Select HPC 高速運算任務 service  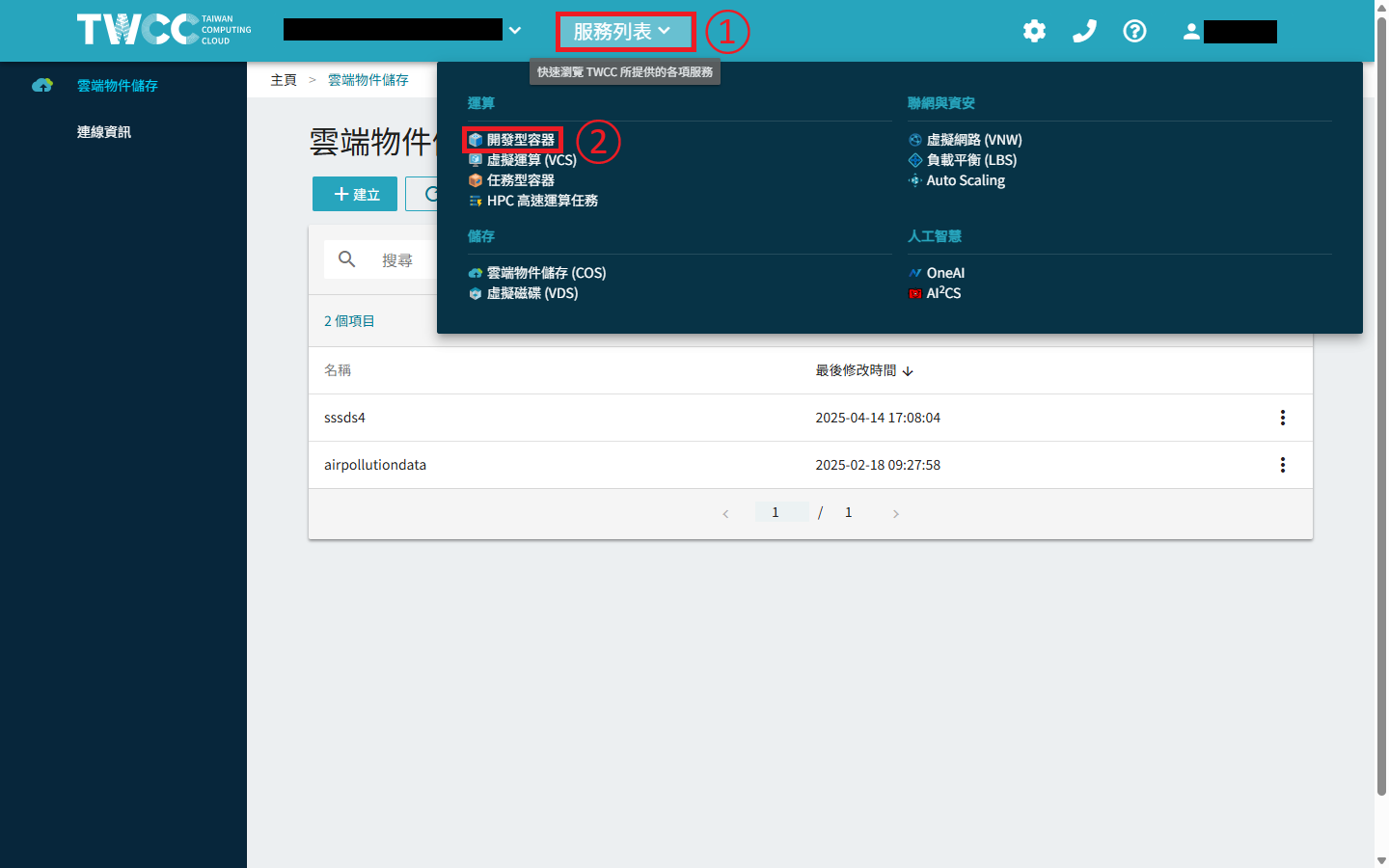pyautogui.click(x=542, y=201)
